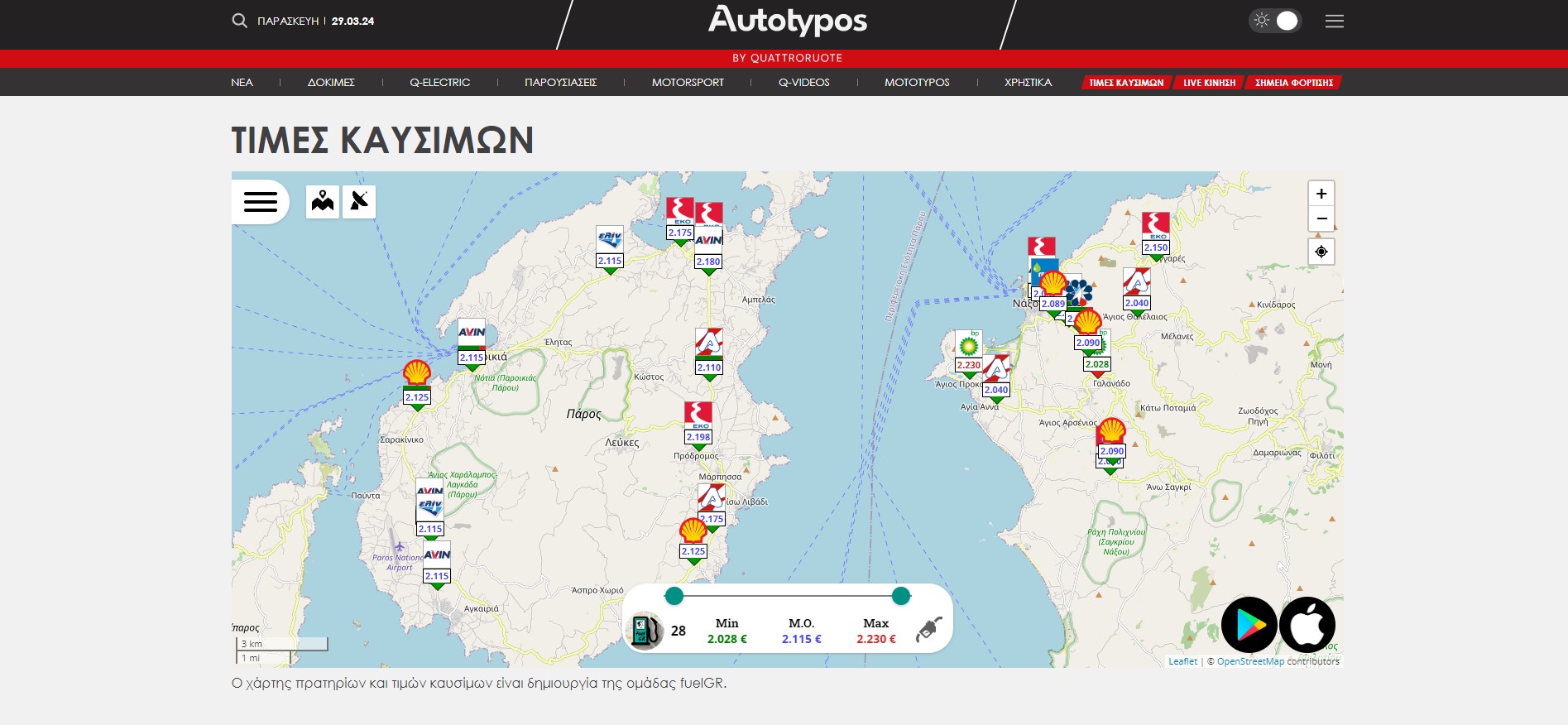
Task: Select the Shell station priced 2.089
Action: coord(1053,291)
